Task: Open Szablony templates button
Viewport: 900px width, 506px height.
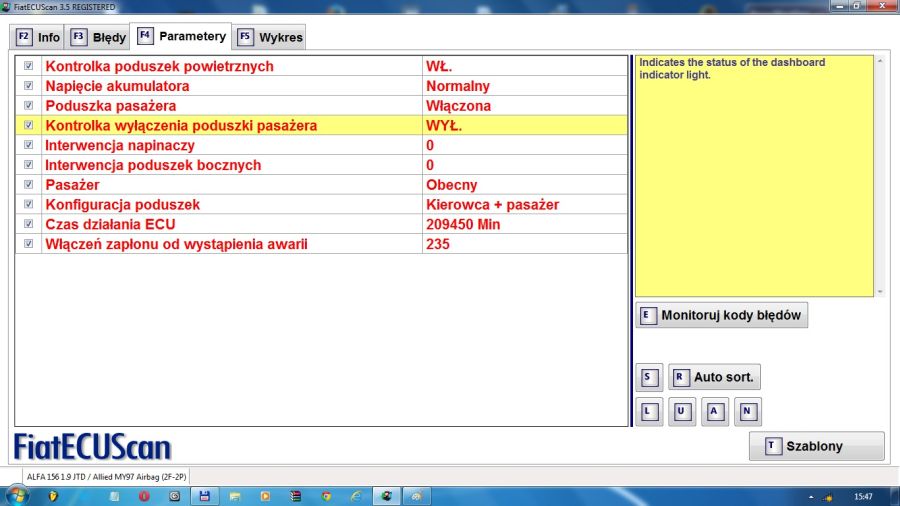Action: pyautogui.click(x=816, y=446)
